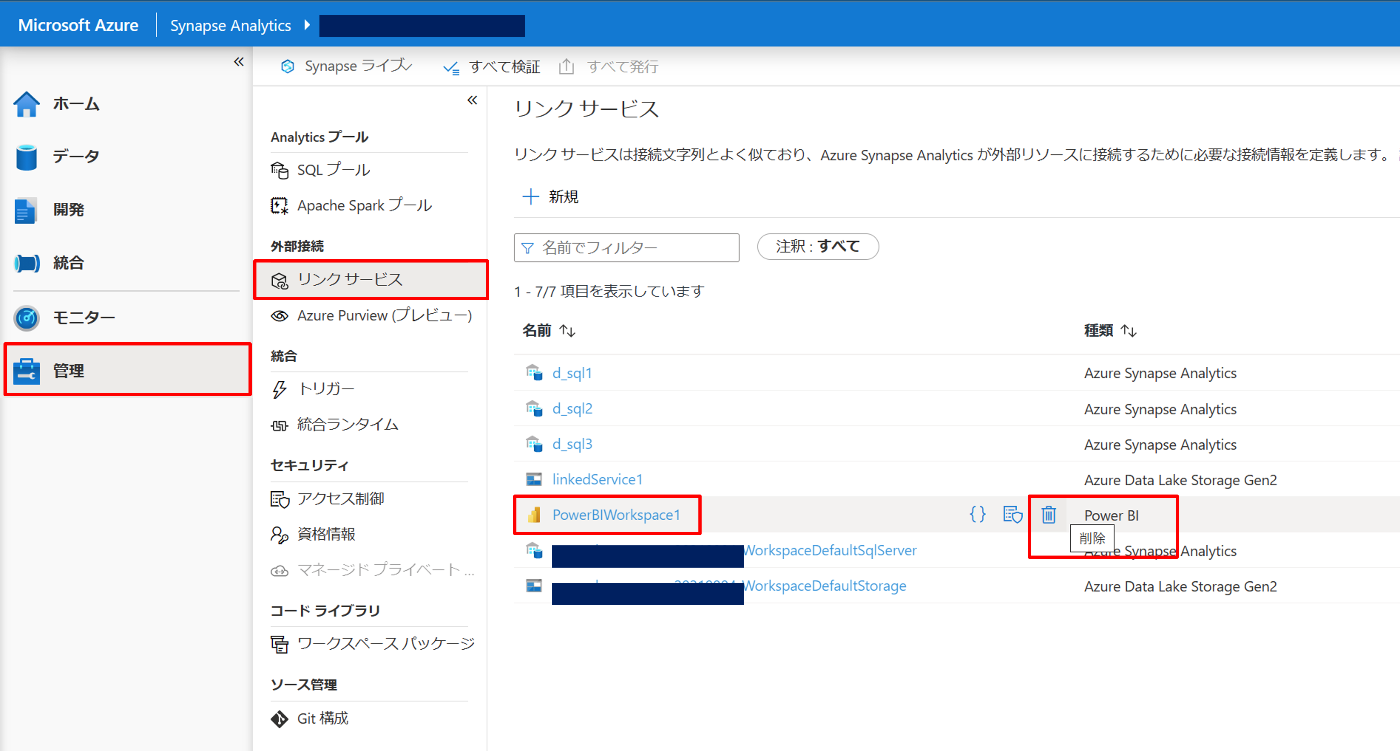This screenshot has height=751, width=1400.
Task: Click the delete trash icon for PowerBIWorkspace1
Action: [x=1048, y=514]
